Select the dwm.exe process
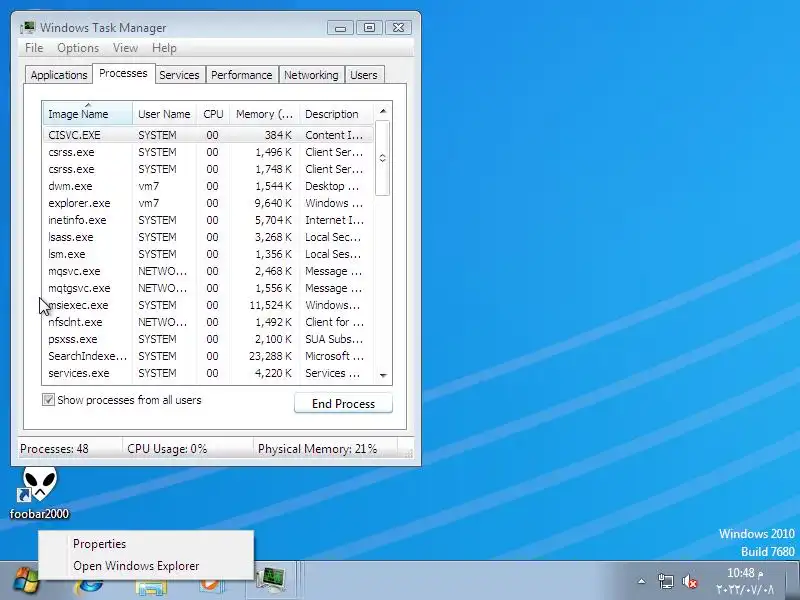800x600 pixels. coord(208,186)
